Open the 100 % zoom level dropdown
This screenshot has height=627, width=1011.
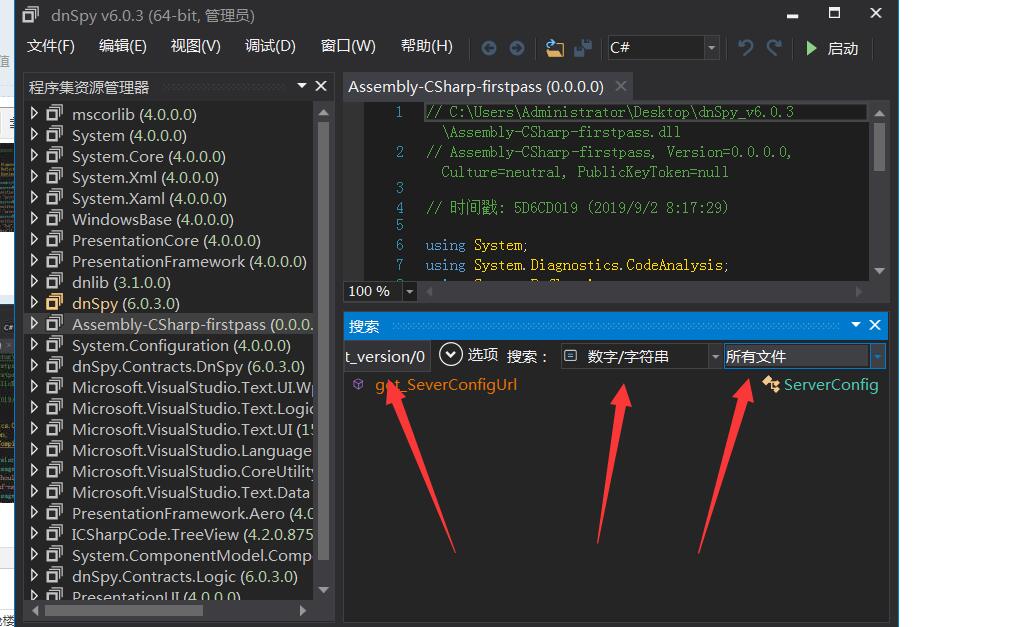[x=409, y=291]
